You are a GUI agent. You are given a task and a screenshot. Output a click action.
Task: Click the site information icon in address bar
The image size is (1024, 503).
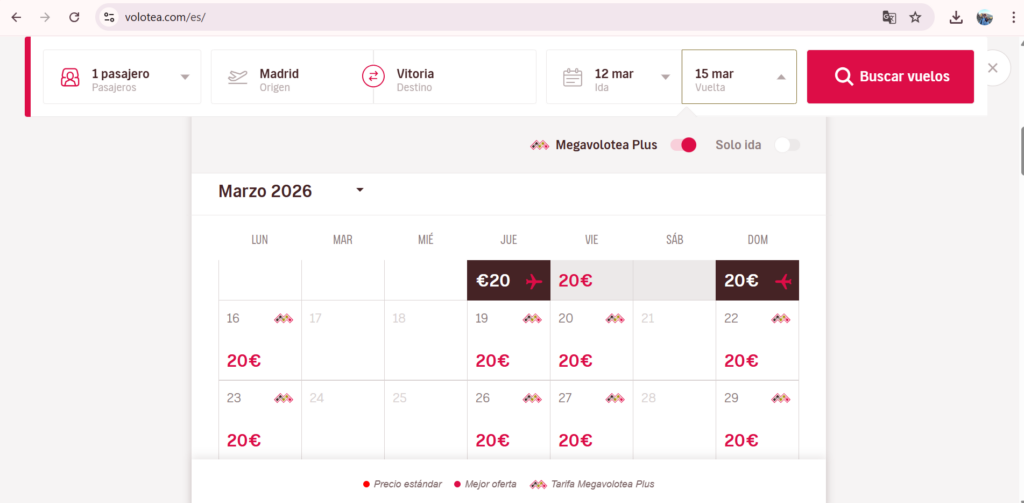pyautogui.click(x=110, y=17)
